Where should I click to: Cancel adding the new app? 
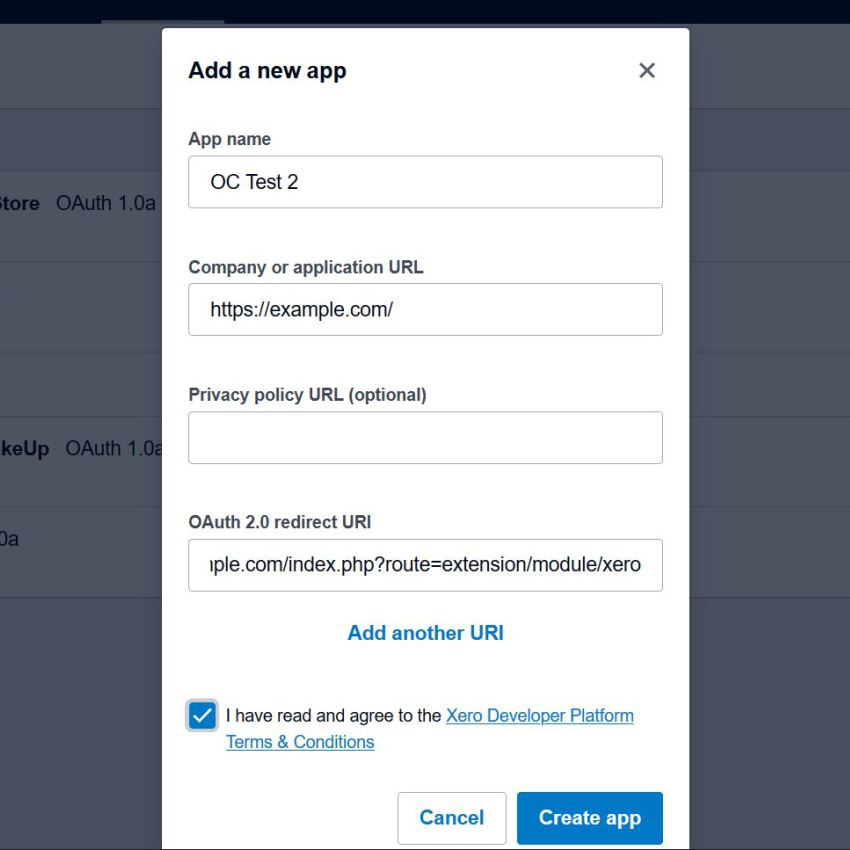coord(452,817)
